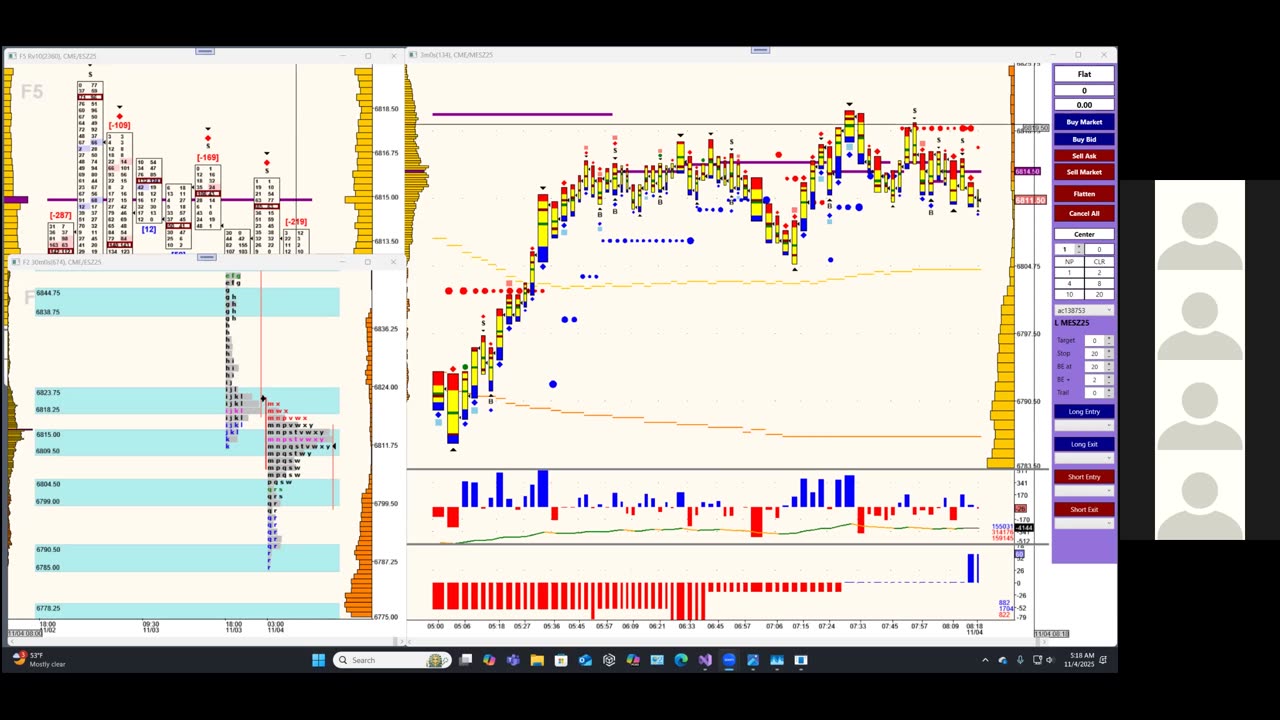The image size is (1280, 720).
Task: Click the Short Exit button
Action: point(1084,510)
